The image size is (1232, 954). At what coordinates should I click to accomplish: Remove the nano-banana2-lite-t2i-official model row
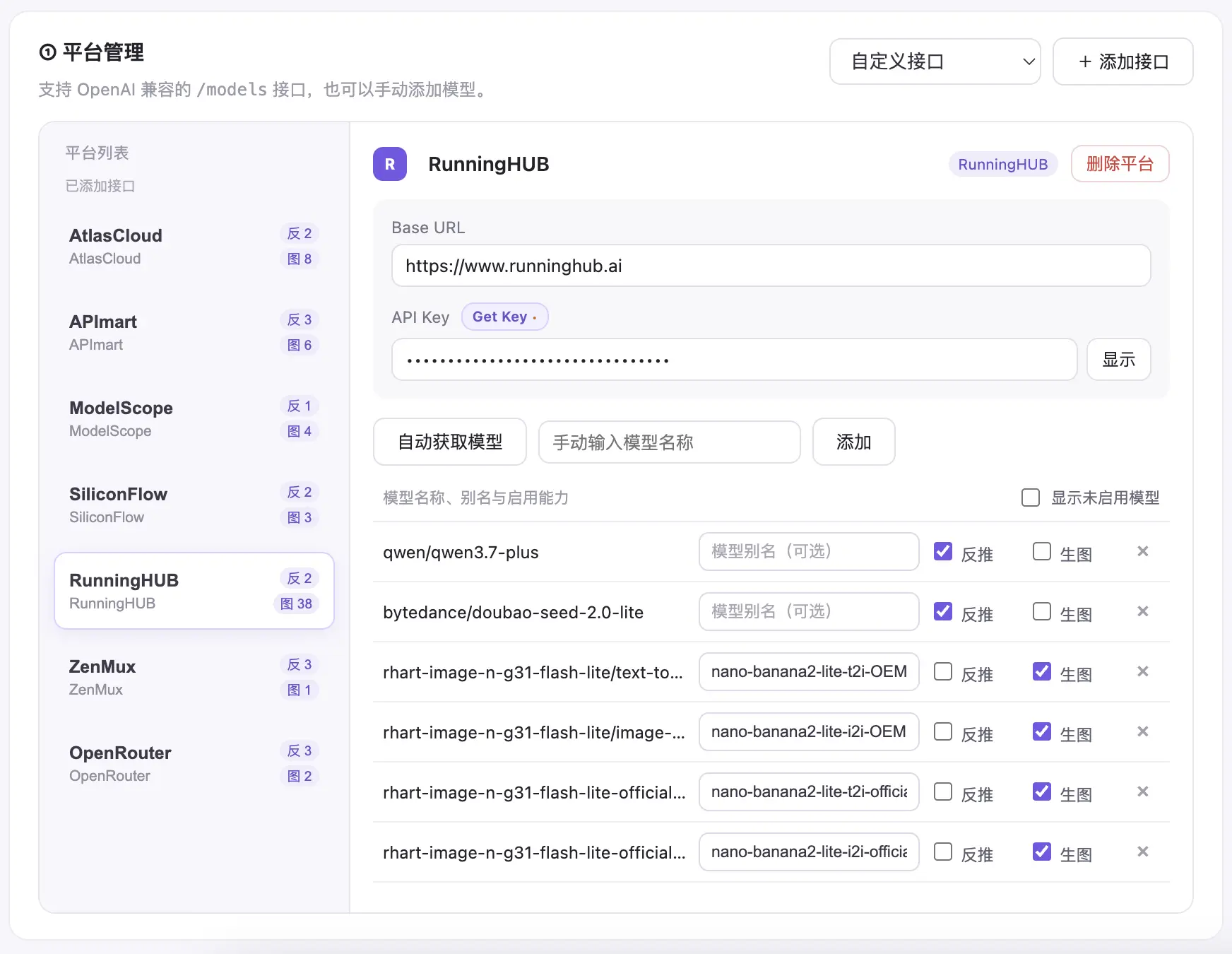point(1142,791)
